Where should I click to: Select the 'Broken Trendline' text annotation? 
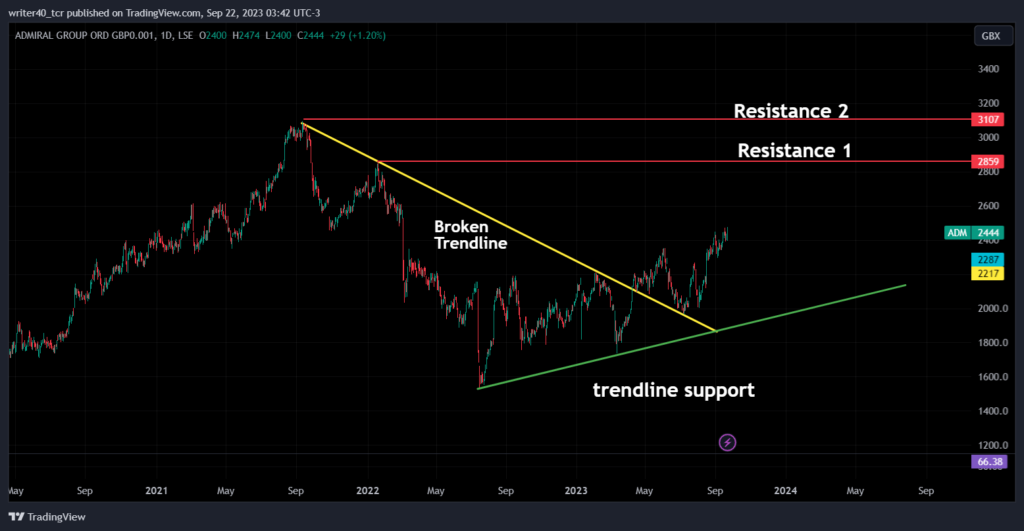coord(470,235)
